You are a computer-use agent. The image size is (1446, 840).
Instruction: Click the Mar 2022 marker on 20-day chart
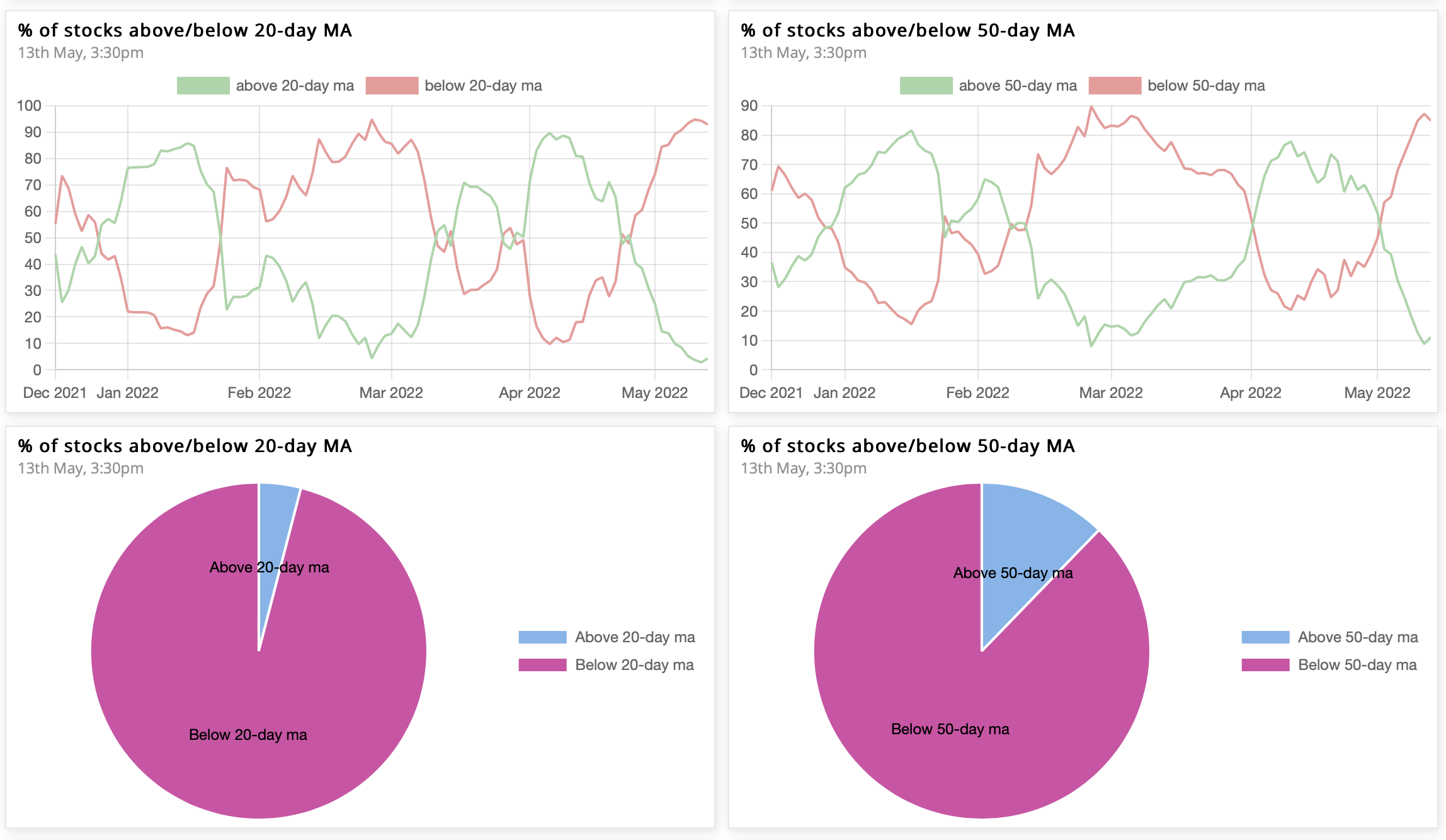(x=391, y=393)
